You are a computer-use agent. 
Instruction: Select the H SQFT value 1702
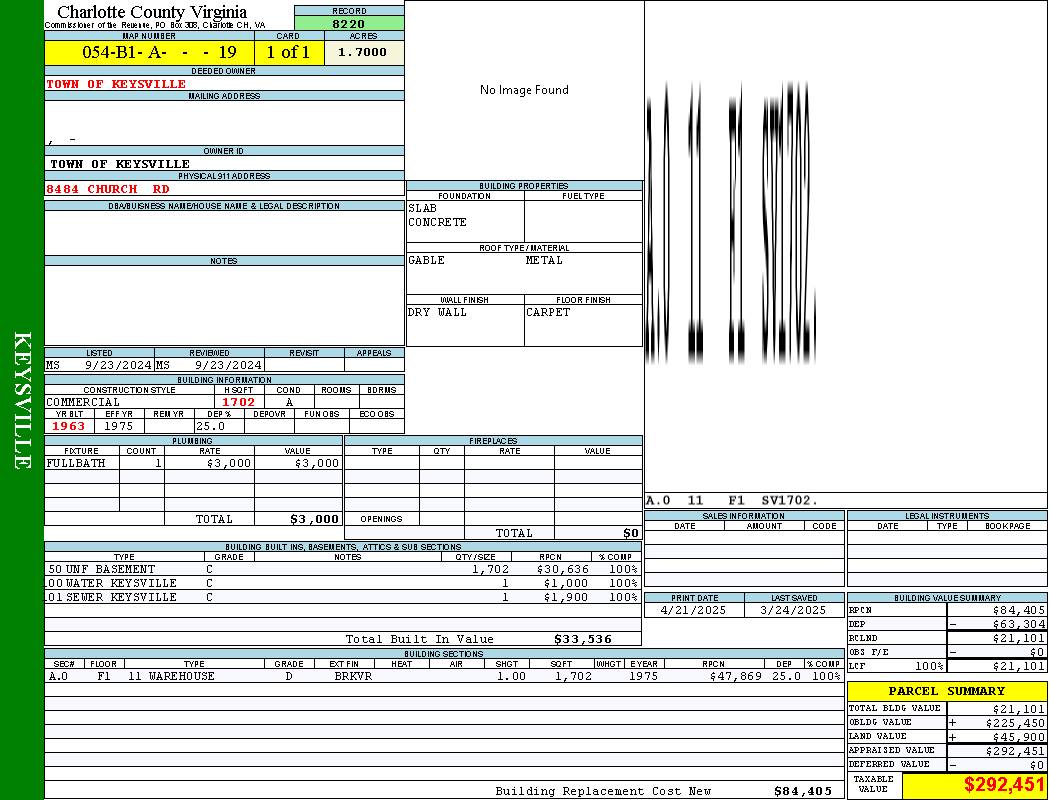(238, 402)
